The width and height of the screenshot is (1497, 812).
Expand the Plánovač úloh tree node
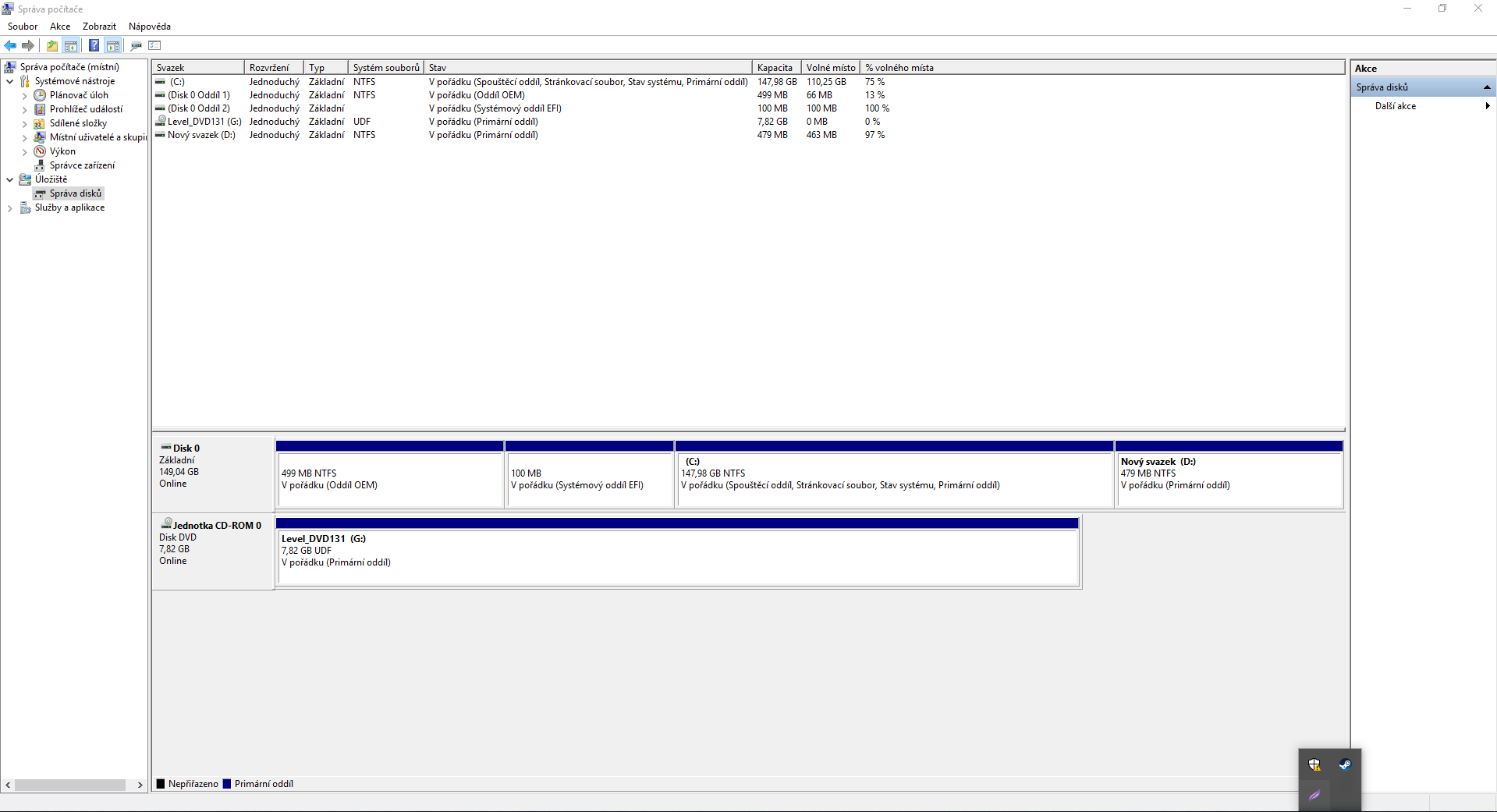pyautogui.click(x=24, y=96)
